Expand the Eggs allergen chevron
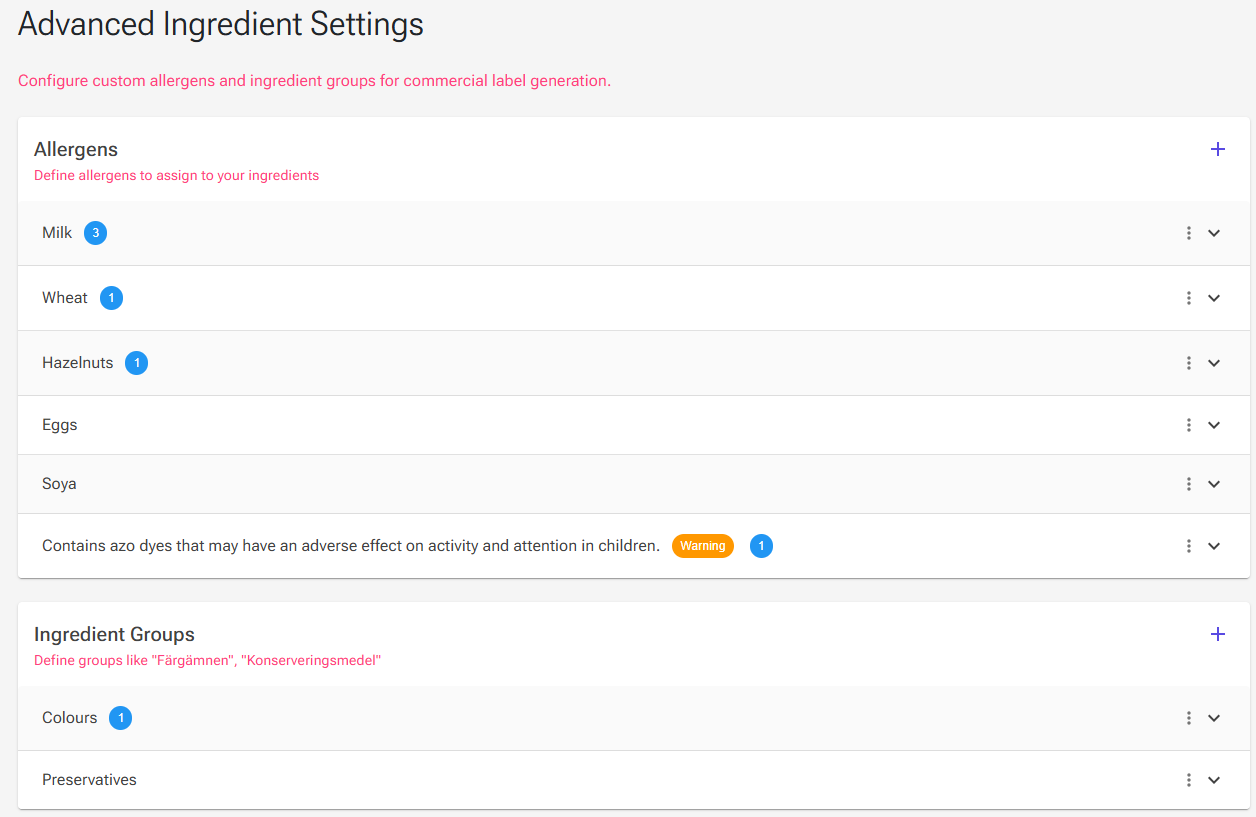Screen dimensions: 1256x817 pyautogui.click(x=1214, y=425)
